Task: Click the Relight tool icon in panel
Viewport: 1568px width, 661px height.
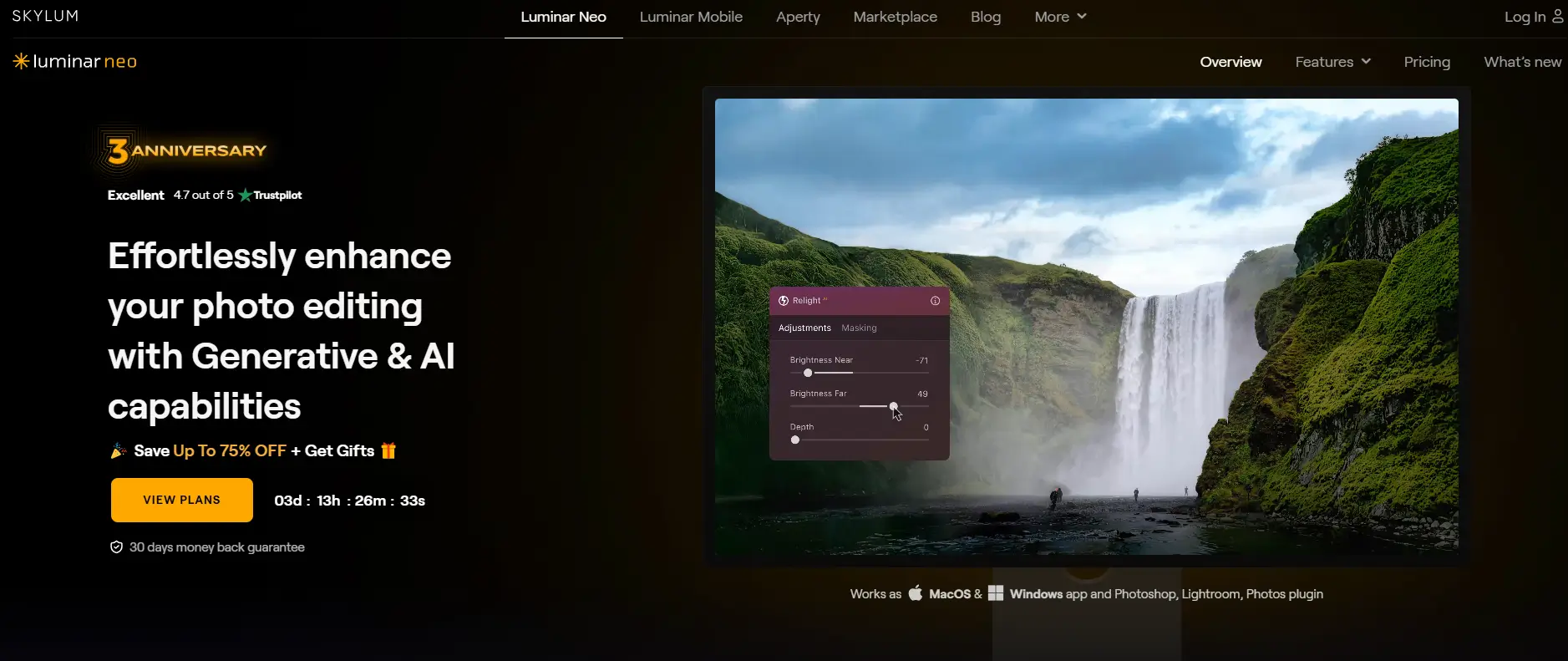Action: point(784,301)
